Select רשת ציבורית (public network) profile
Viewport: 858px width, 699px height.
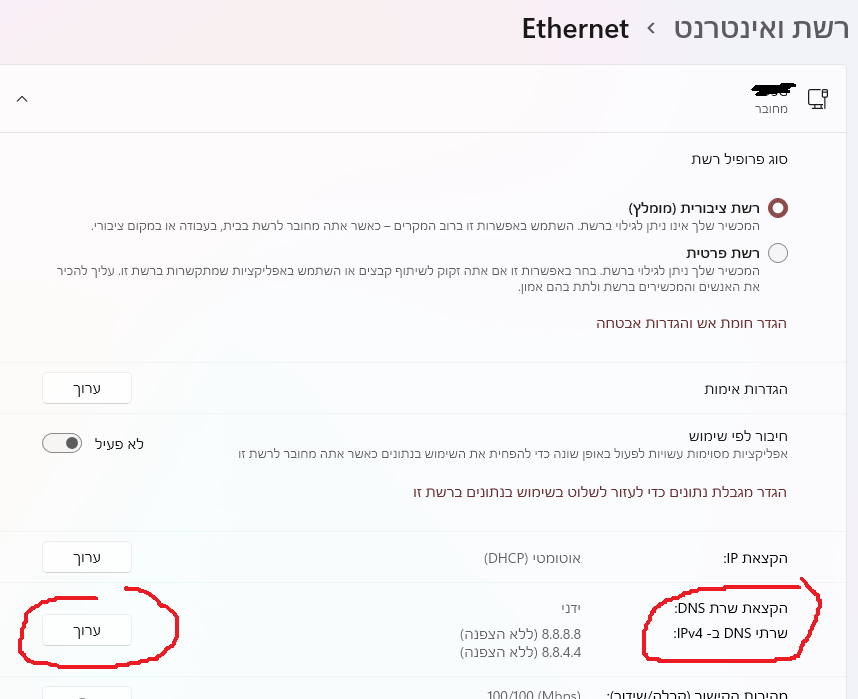click(778, 208)
